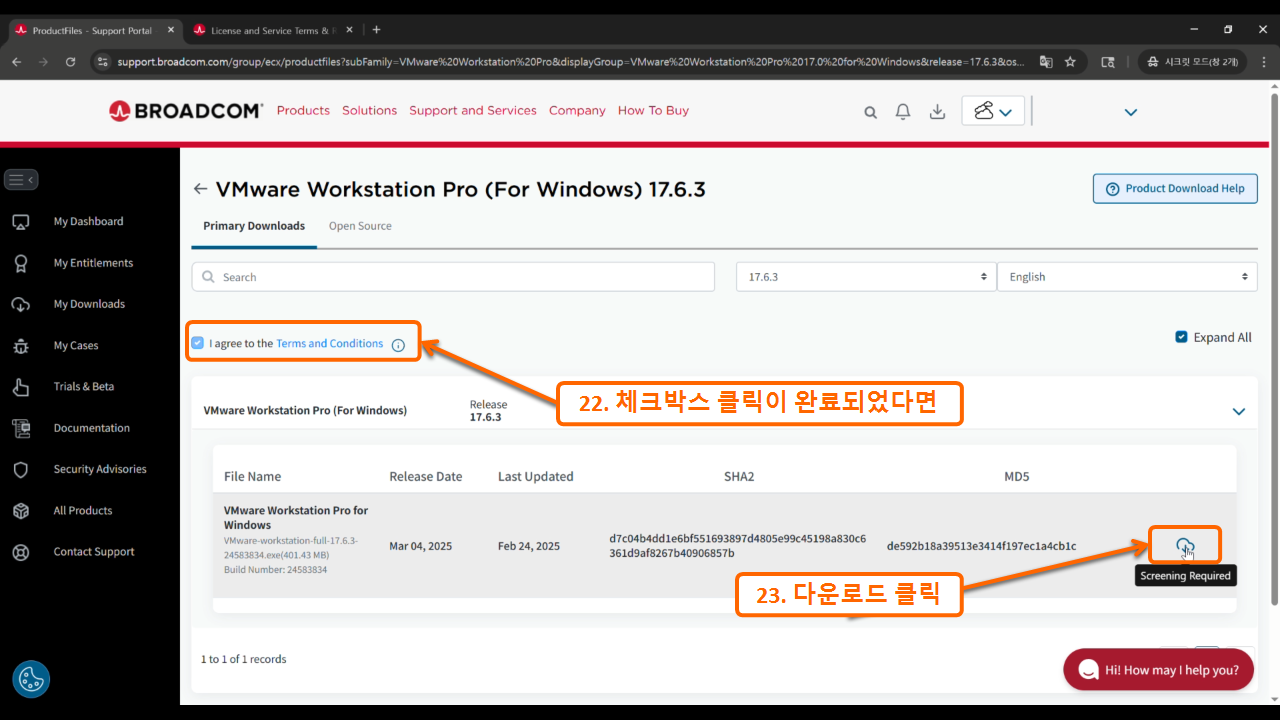Screen dimensions: 1280x720
Task: Go to My Entitlements
Action: tap(93, 263)
